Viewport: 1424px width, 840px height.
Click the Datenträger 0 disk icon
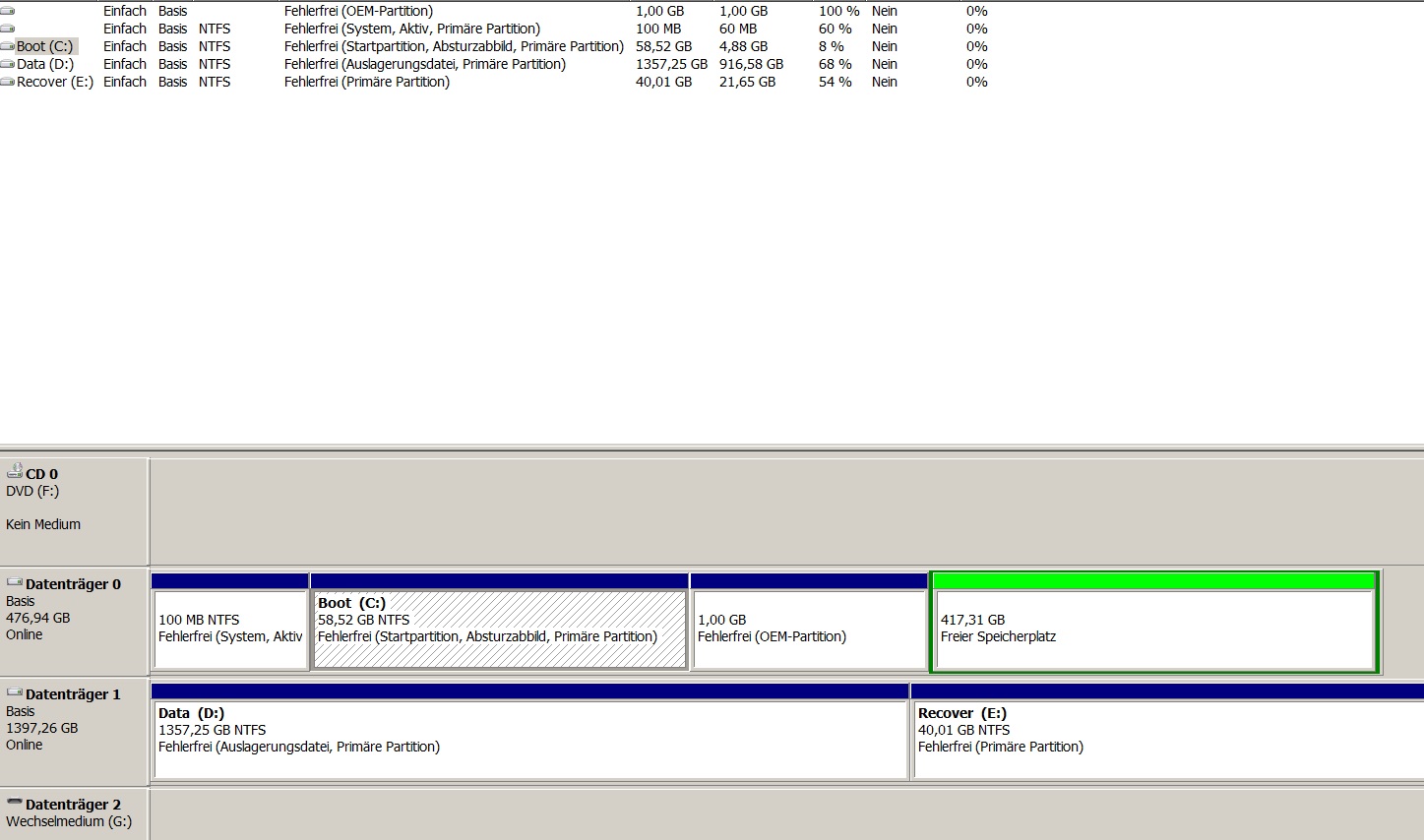click(x=15, y=583)
